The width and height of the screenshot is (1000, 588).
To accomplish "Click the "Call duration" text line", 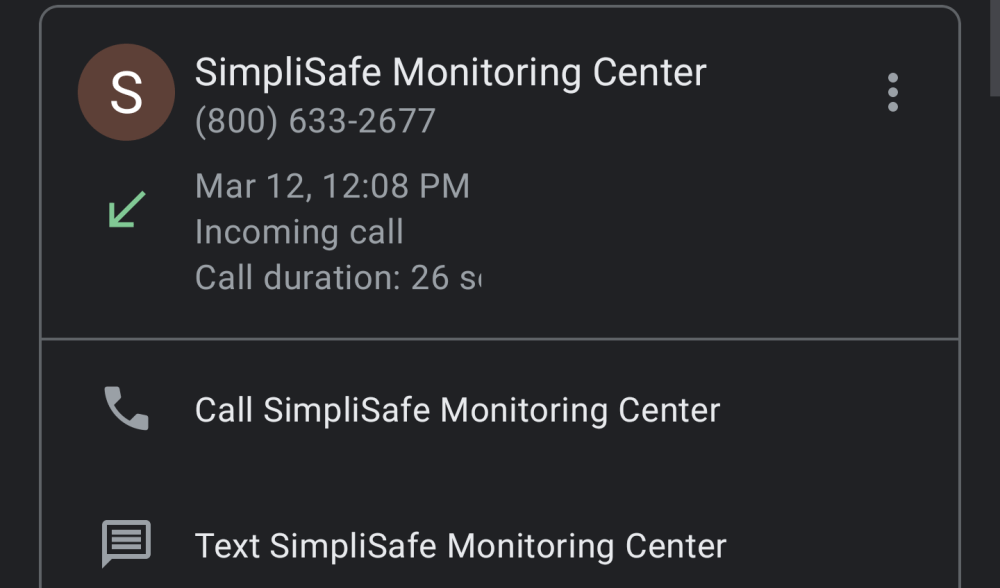I will click(337, 277).
